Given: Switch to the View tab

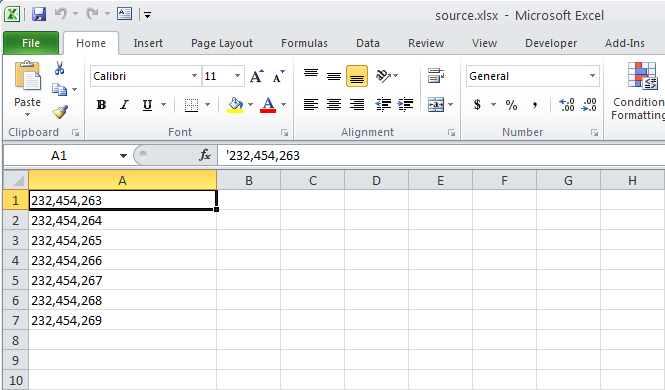Looking at the screenshot, I should [x=484, y=43].
